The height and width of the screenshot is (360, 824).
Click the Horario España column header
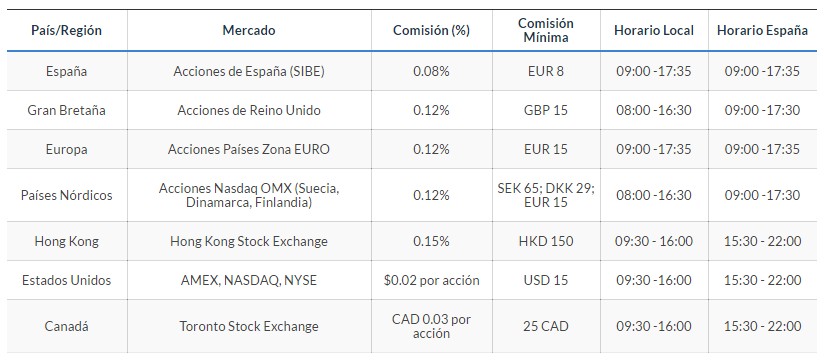tap(763, 30)
